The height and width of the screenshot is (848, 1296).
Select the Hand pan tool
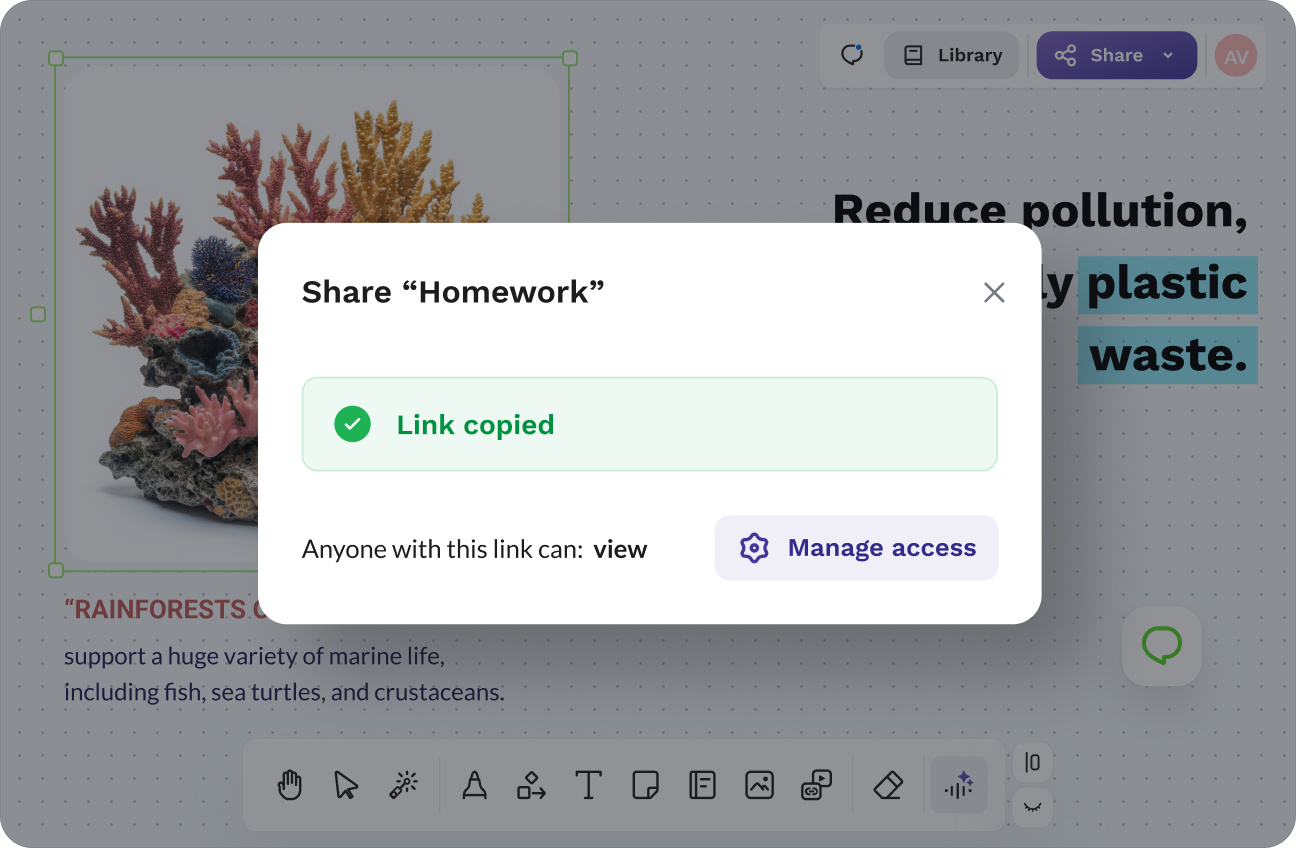click(290, 785)
